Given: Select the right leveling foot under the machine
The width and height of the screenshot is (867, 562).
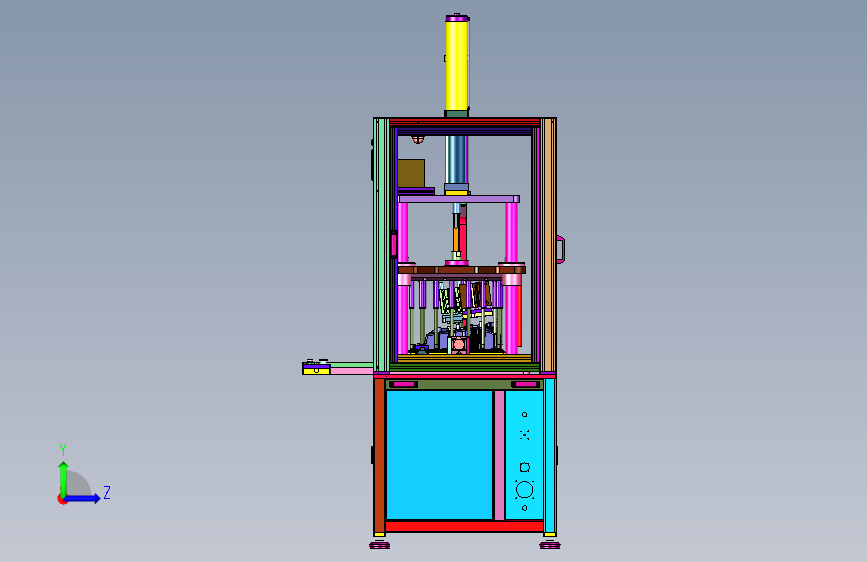Looking at the screenshot, I should tap(550, 545).
